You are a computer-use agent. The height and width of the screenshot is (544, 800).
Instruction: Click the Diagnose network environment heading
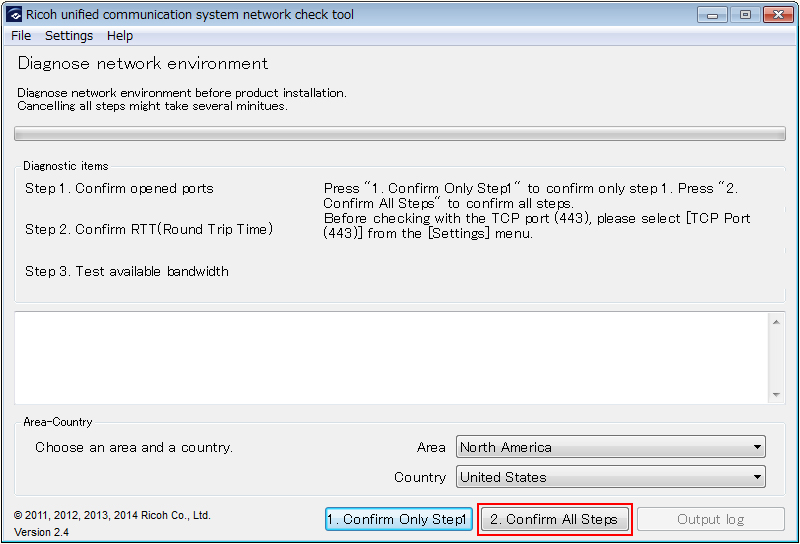143,64
